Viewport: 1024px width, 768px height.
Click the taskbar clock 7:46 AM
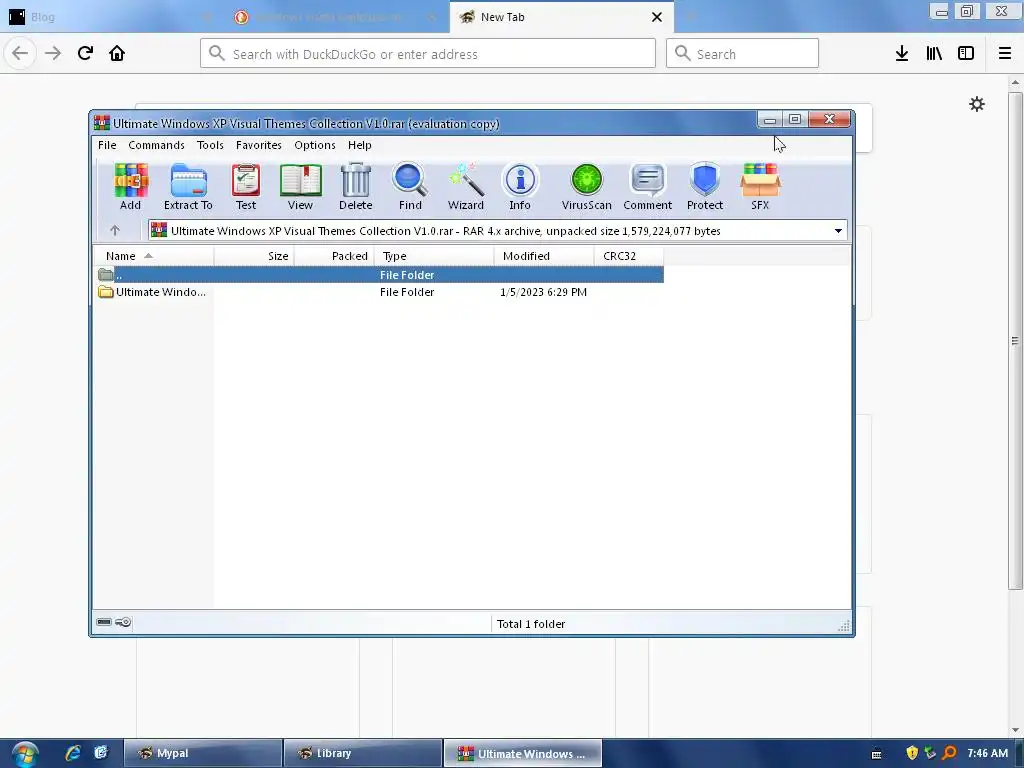(987, 753)
